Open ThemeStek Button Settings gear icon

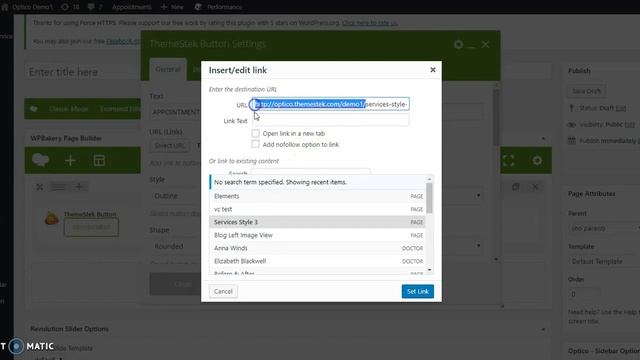point(458,44)
